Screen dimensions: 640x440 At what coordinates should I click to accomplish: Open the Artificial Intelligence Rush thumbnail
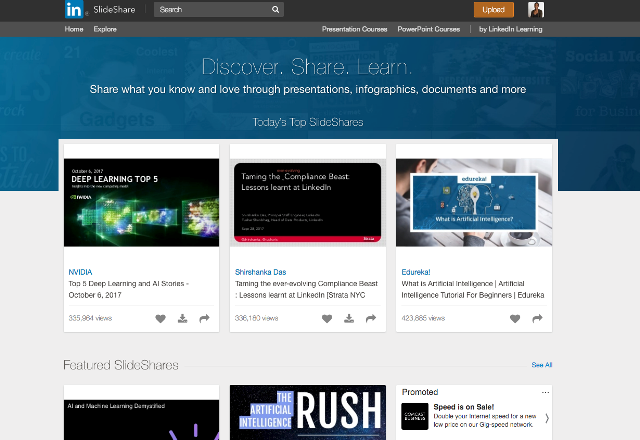coord(308,412)
